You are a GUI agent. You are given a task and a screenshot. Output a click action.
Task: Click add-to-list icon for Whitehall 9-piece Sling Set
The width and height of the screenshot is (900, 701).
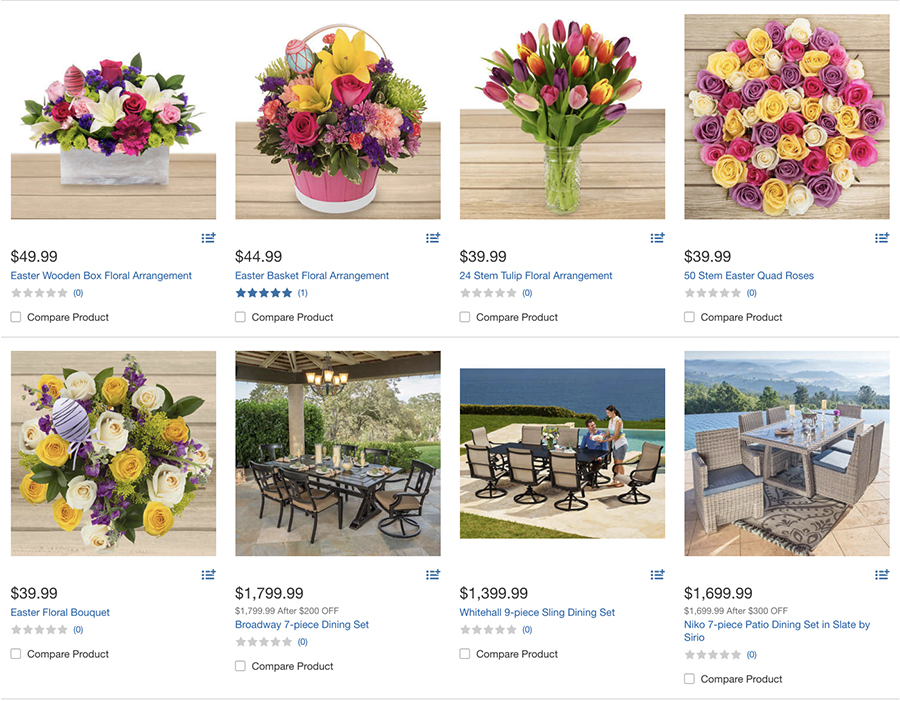coord(657,575)
